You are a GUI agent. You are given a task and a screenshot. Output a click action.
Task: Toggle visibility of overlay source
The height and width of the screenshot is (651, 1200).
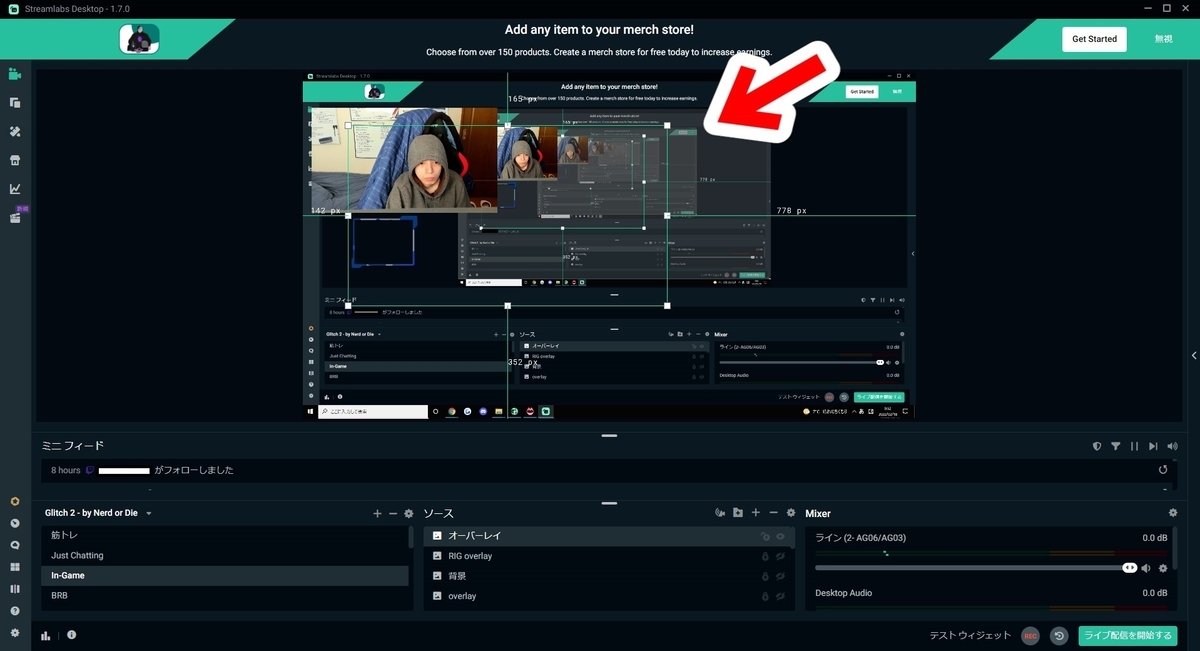[780, 596]
